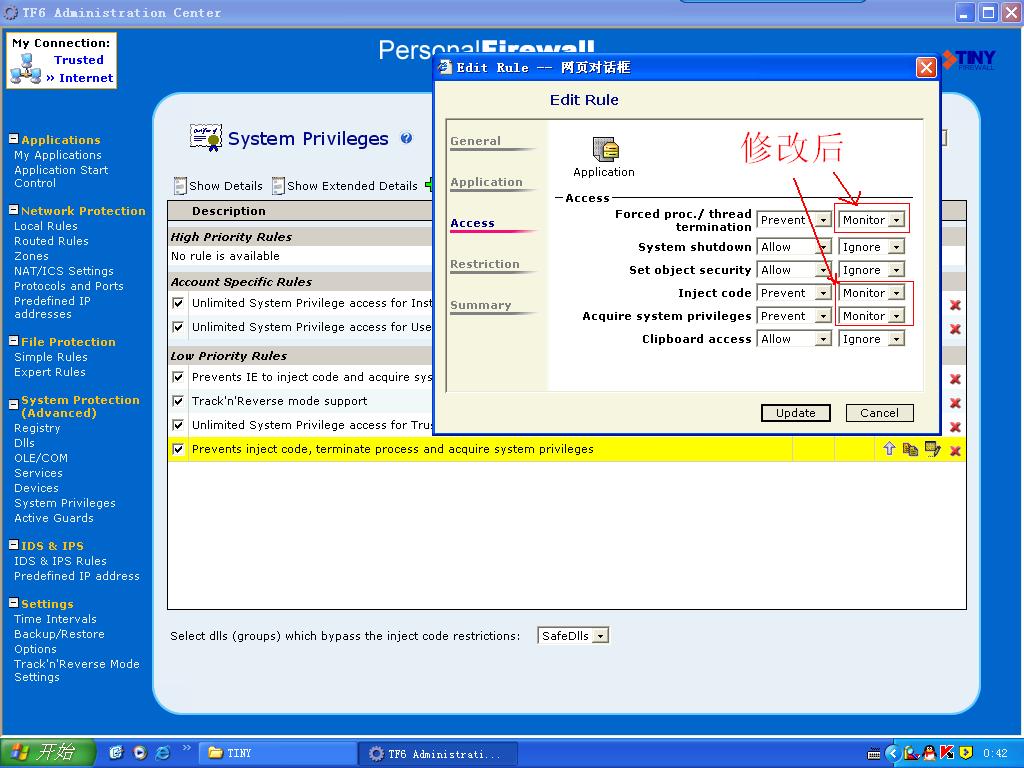1024x768 pixels.
Task: Click the Update button
Action: tap(795, 413)
